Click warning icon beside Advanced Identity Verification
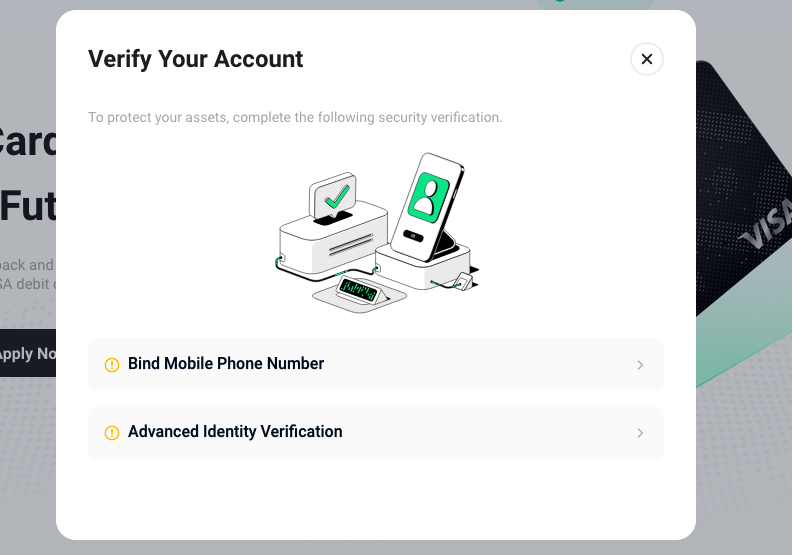The height and width of the screenshot is (555, 792). (112, 433)
